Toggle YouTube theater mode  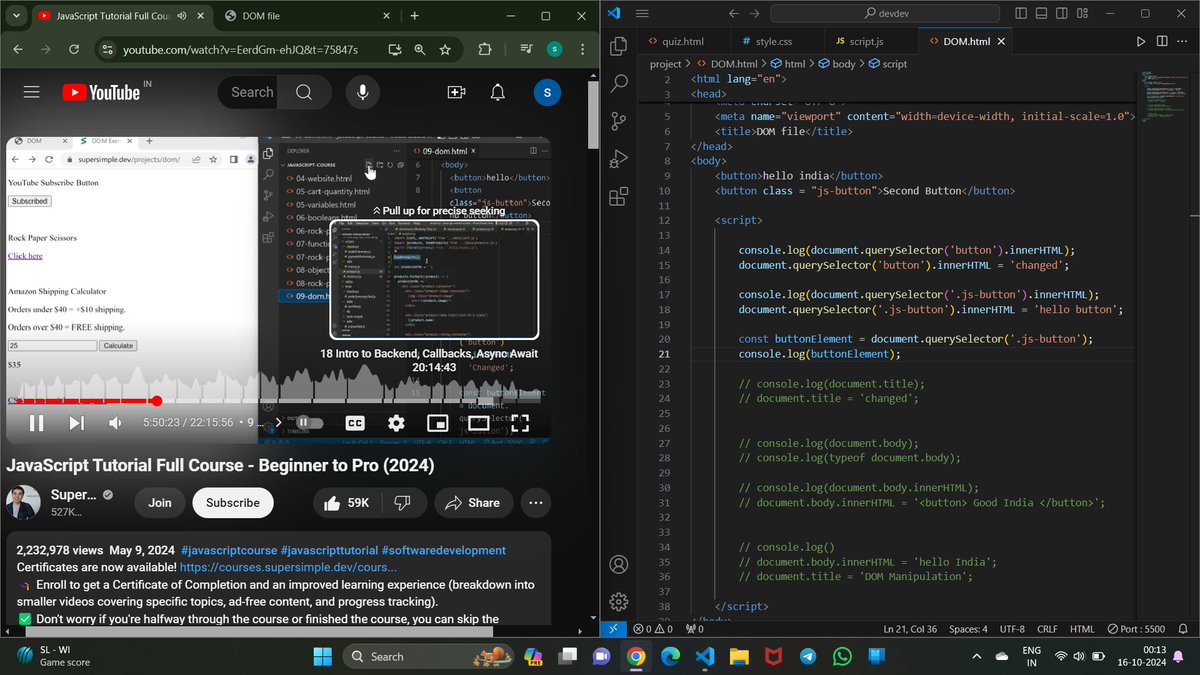478,423
